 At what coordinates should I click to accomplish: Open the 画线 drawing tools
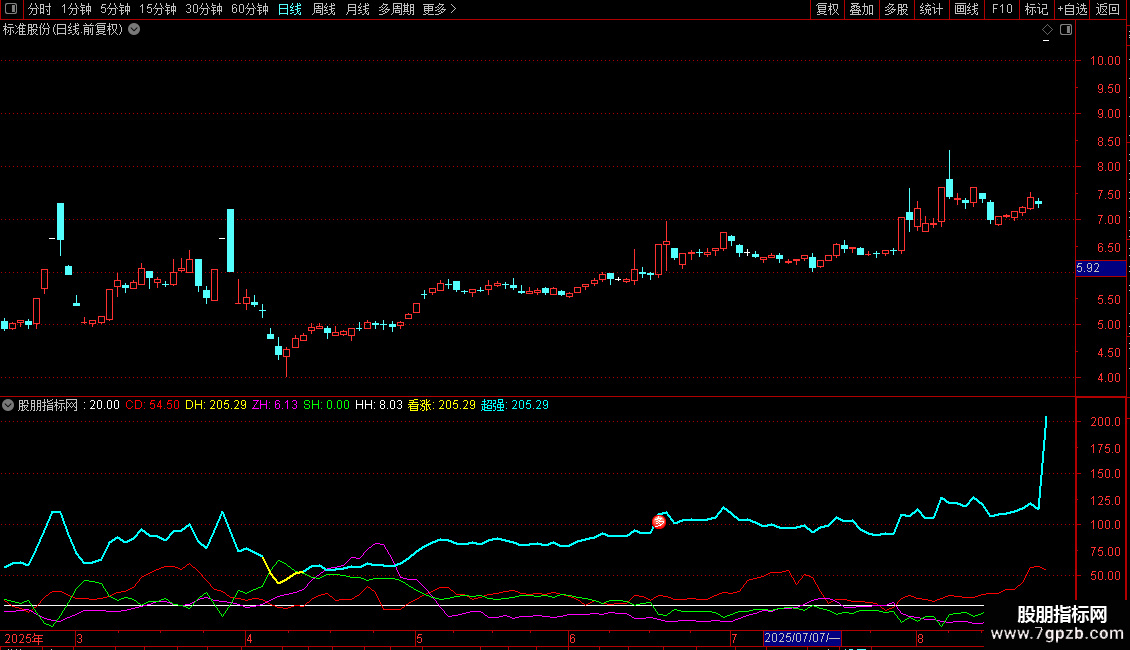pos(966,9)
